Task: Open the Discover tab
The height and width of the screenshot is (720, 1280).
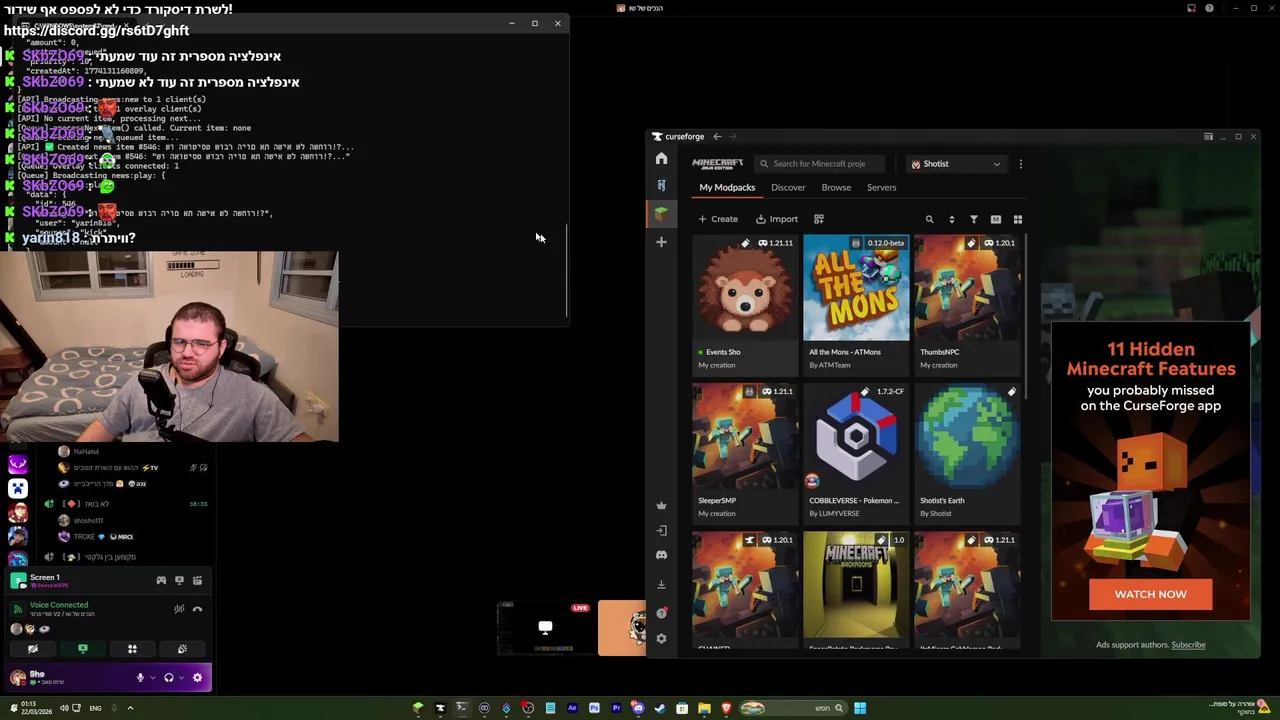Action: (788, 187)
